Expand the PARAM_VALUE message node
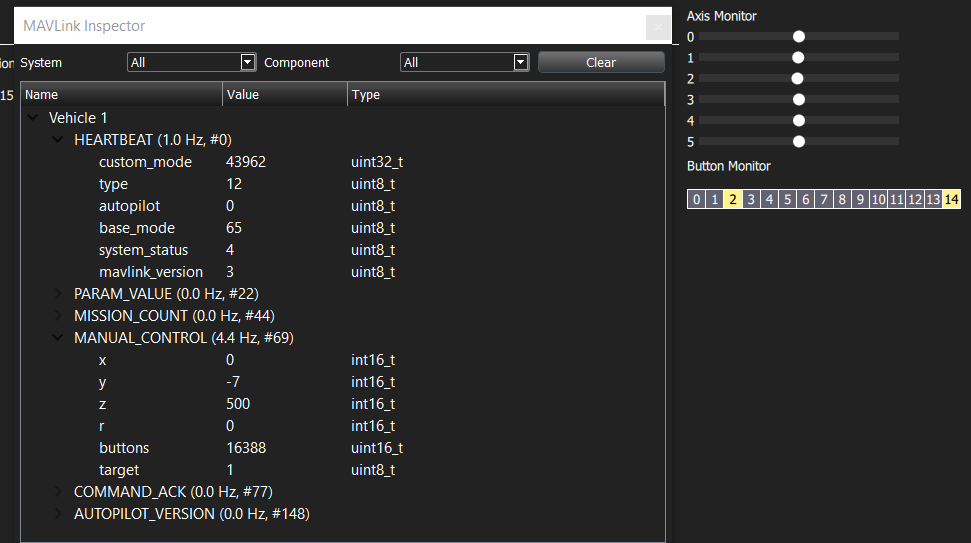971x543 pixels. (58, 293)
